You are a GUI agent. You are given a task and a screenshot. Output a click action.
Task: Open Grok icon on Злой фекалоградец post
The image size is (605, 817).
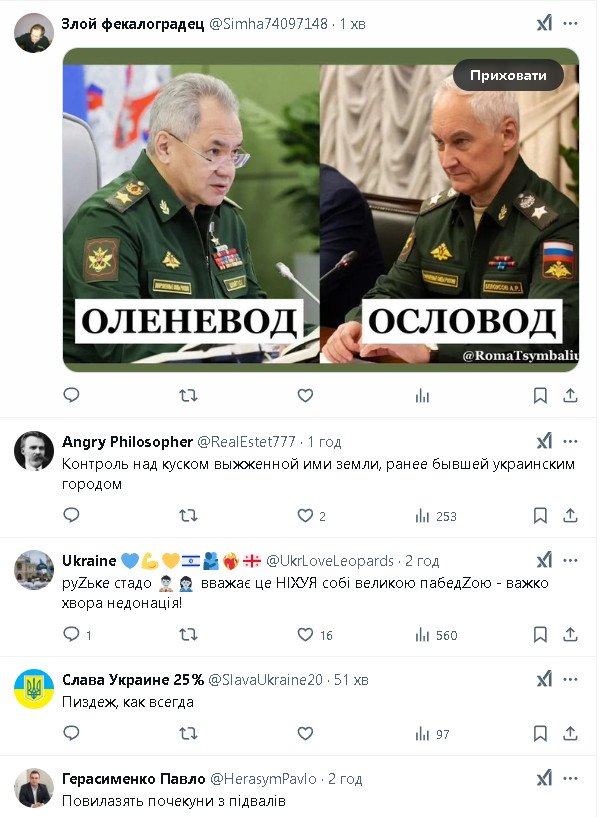pyautogui.click(x=544, y=23)
